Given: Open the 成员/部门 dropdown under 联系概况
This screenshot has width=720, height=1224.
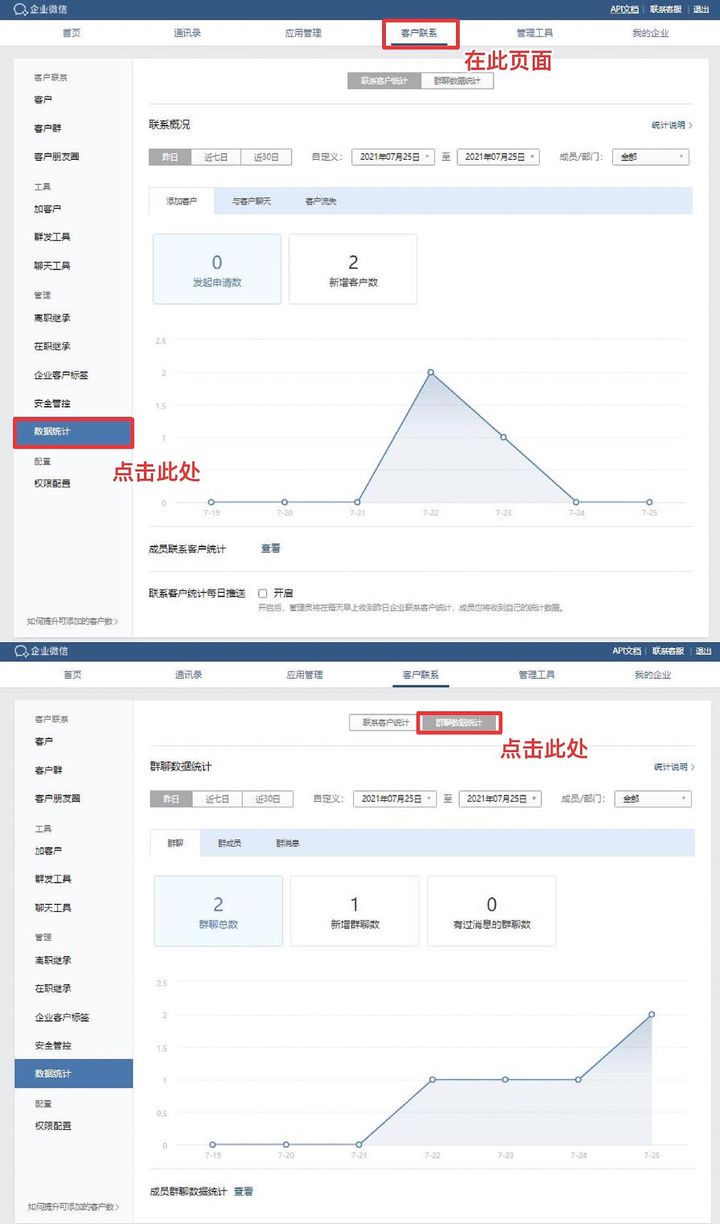Looking at the screenshot, I should coord(651,157).
